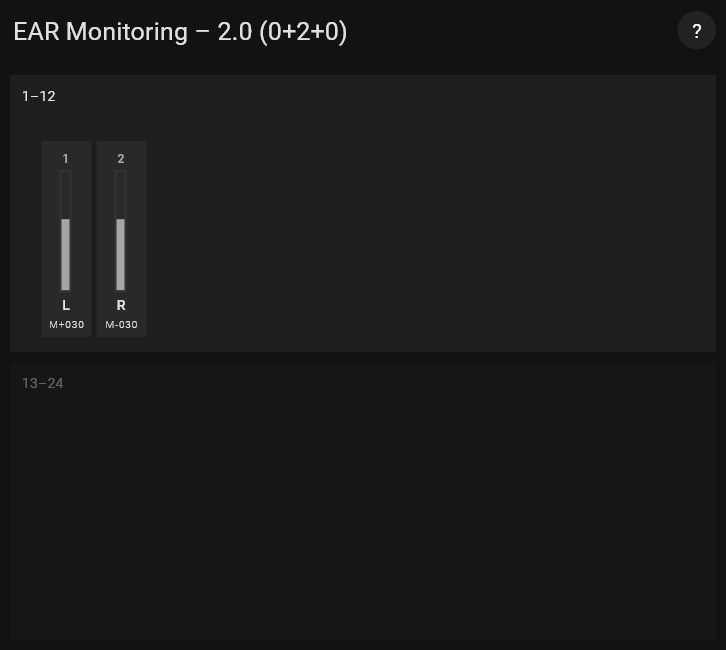Click empty headroom atop channel 2 meter
The height and width of the screenshot is (650, 726).
[x=121, y=193]
